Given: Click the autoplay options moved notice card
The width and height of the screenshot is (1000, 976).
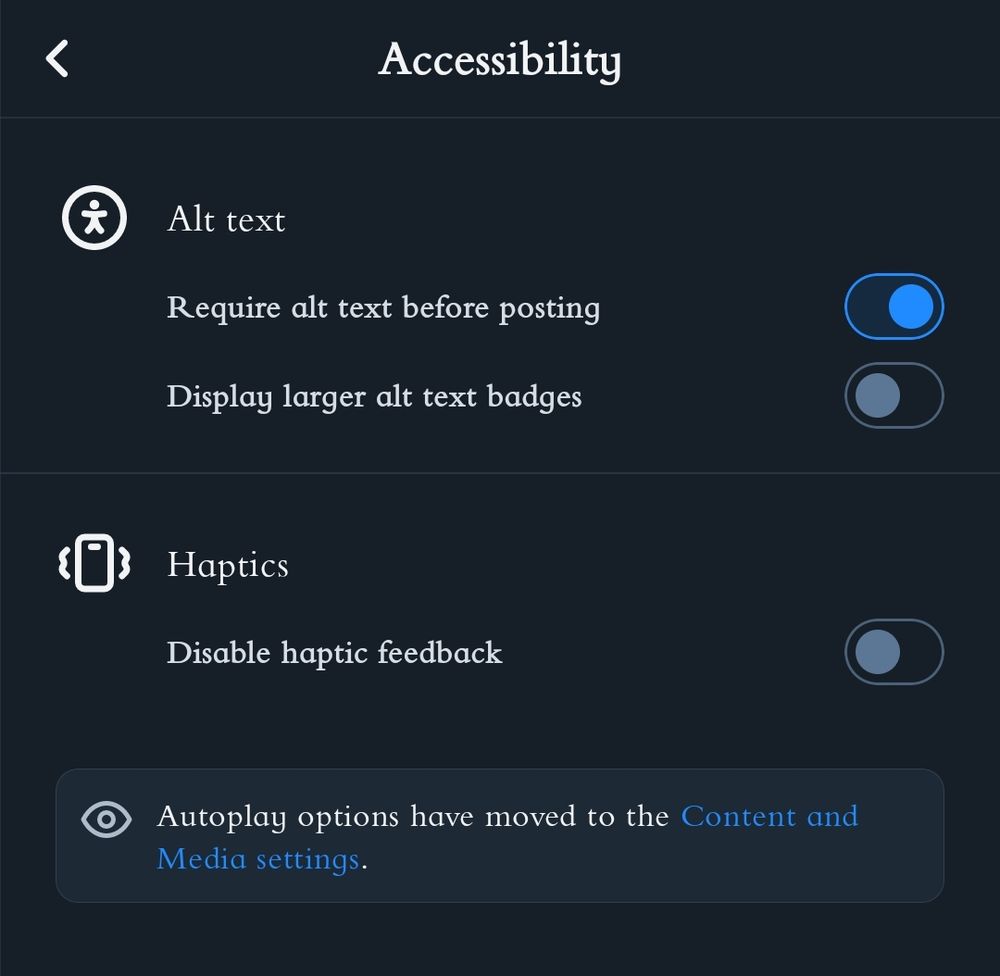Looking at the screenshot, I should point(500,836).
